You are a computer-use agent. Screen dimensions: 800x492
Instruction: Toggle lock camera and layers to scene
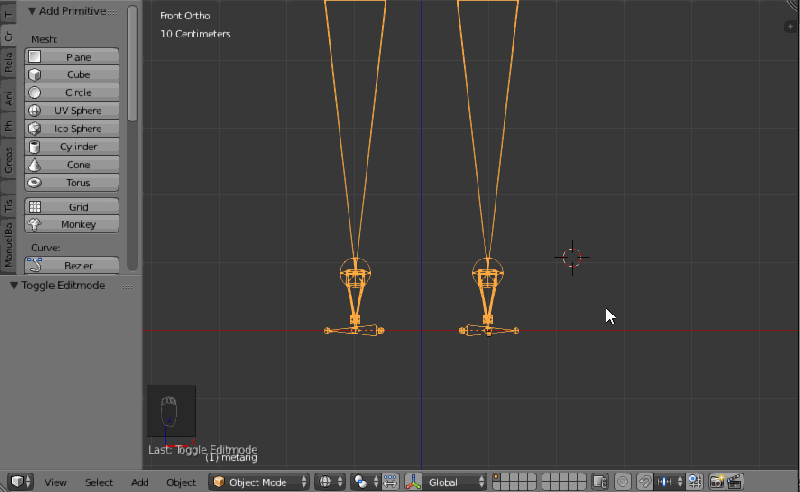(600, 482)
